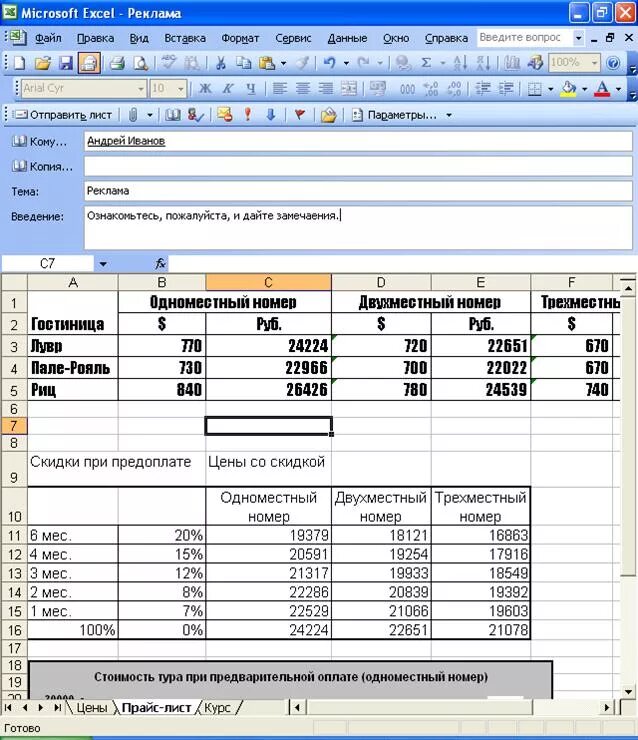The image size is (638, 740).
Task: Sort ascending with the A-Z icon
Action: [x=460, y=63]
